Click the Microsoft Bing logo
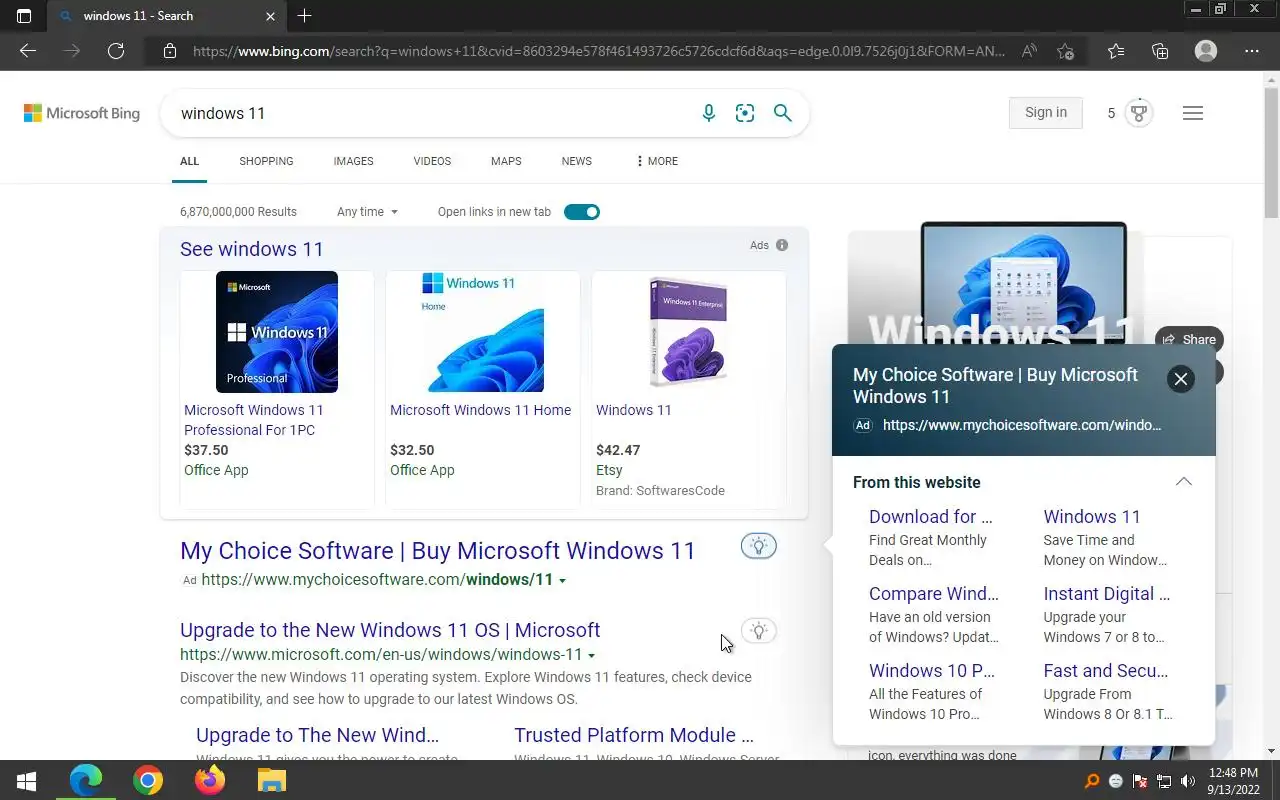The height and width of the screenshot is (800, 1280). 82,113
